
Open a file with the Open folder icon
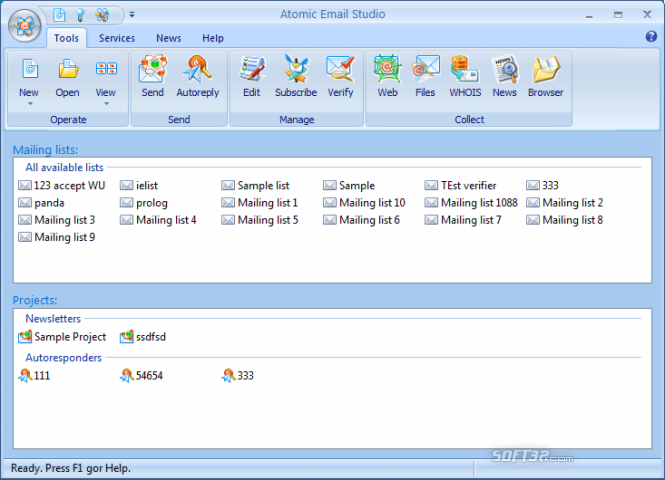tap(67, 70)
